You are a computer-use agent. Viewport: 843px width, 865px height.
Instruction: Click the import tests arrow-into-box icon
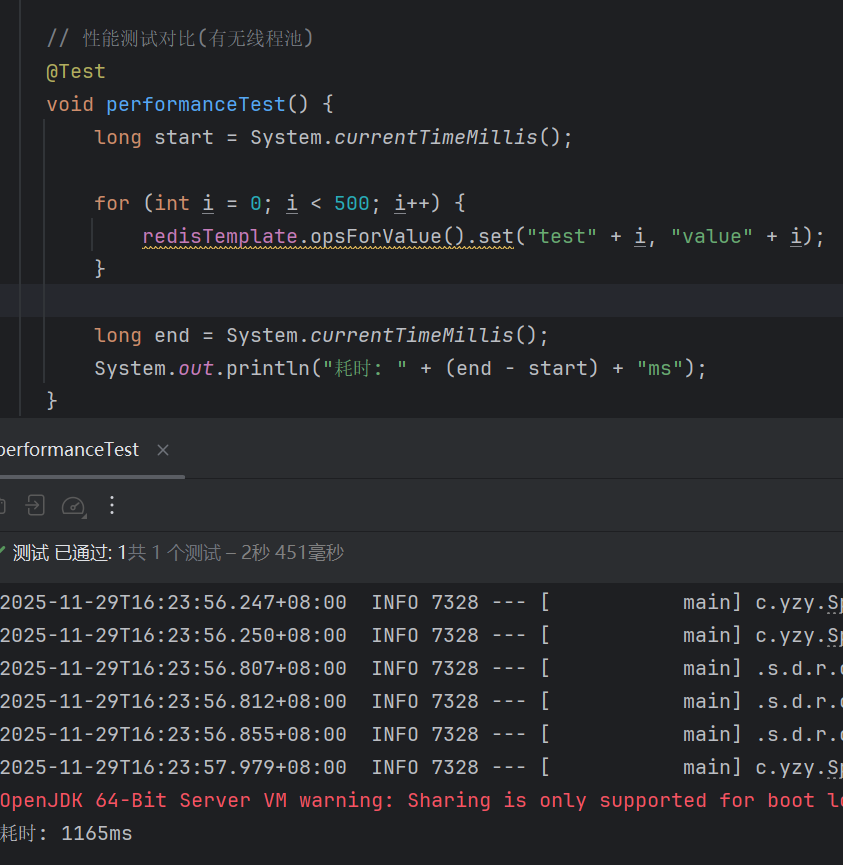pyautogui.click(x=35, y=505)
